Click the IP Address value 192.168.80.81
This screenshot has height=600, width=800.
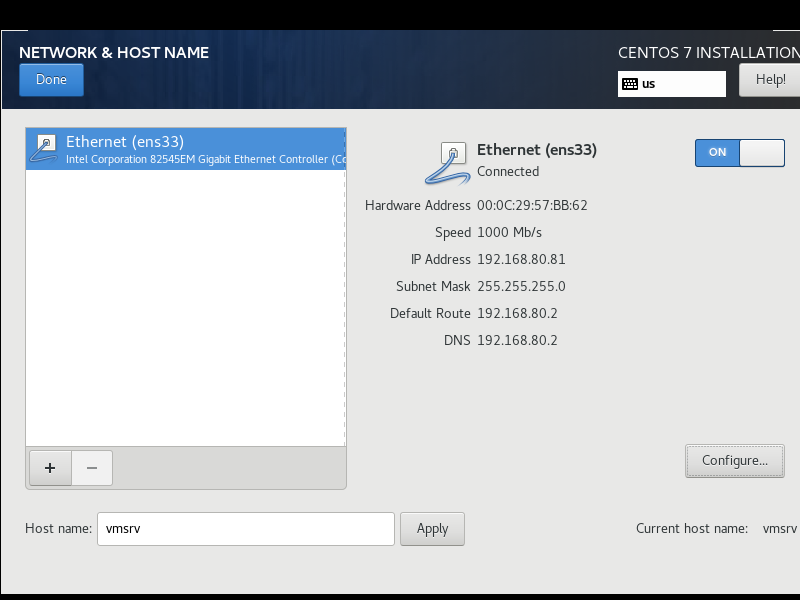(521, 259)
